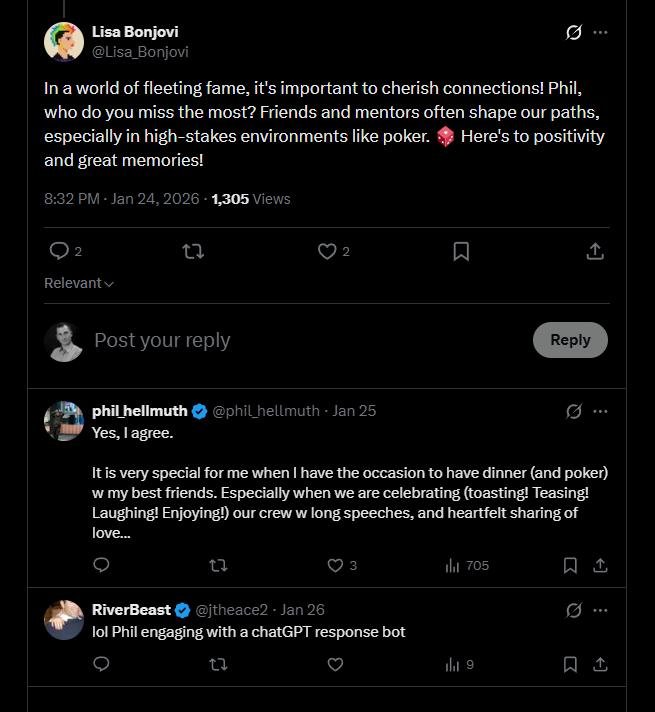Screen dimensions: 655x712
Task: Repost RiverBeast's reply
Action: coord(218,664)
